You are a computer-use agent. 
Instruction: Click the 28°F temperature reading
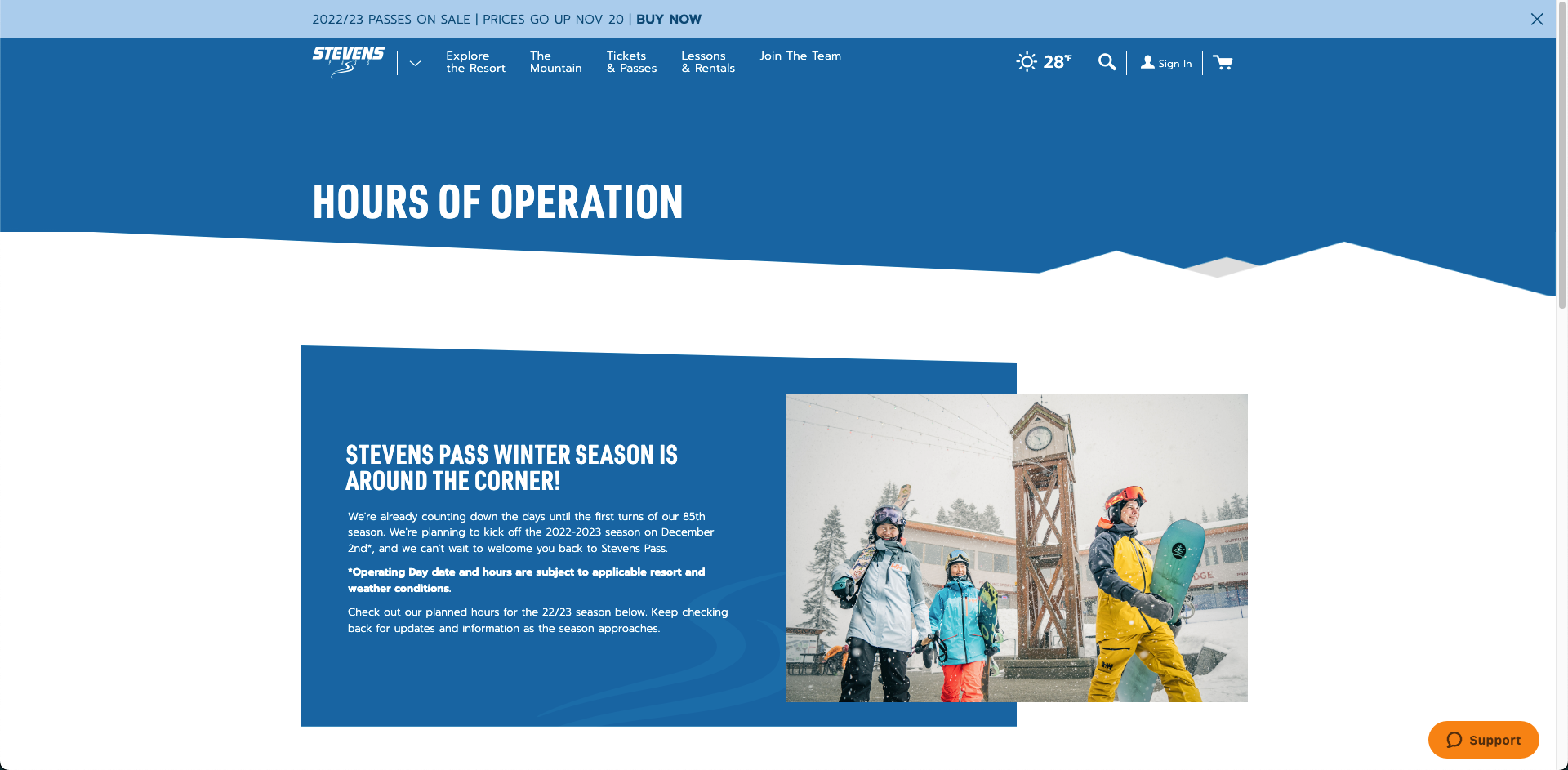tap(1058, 61)
